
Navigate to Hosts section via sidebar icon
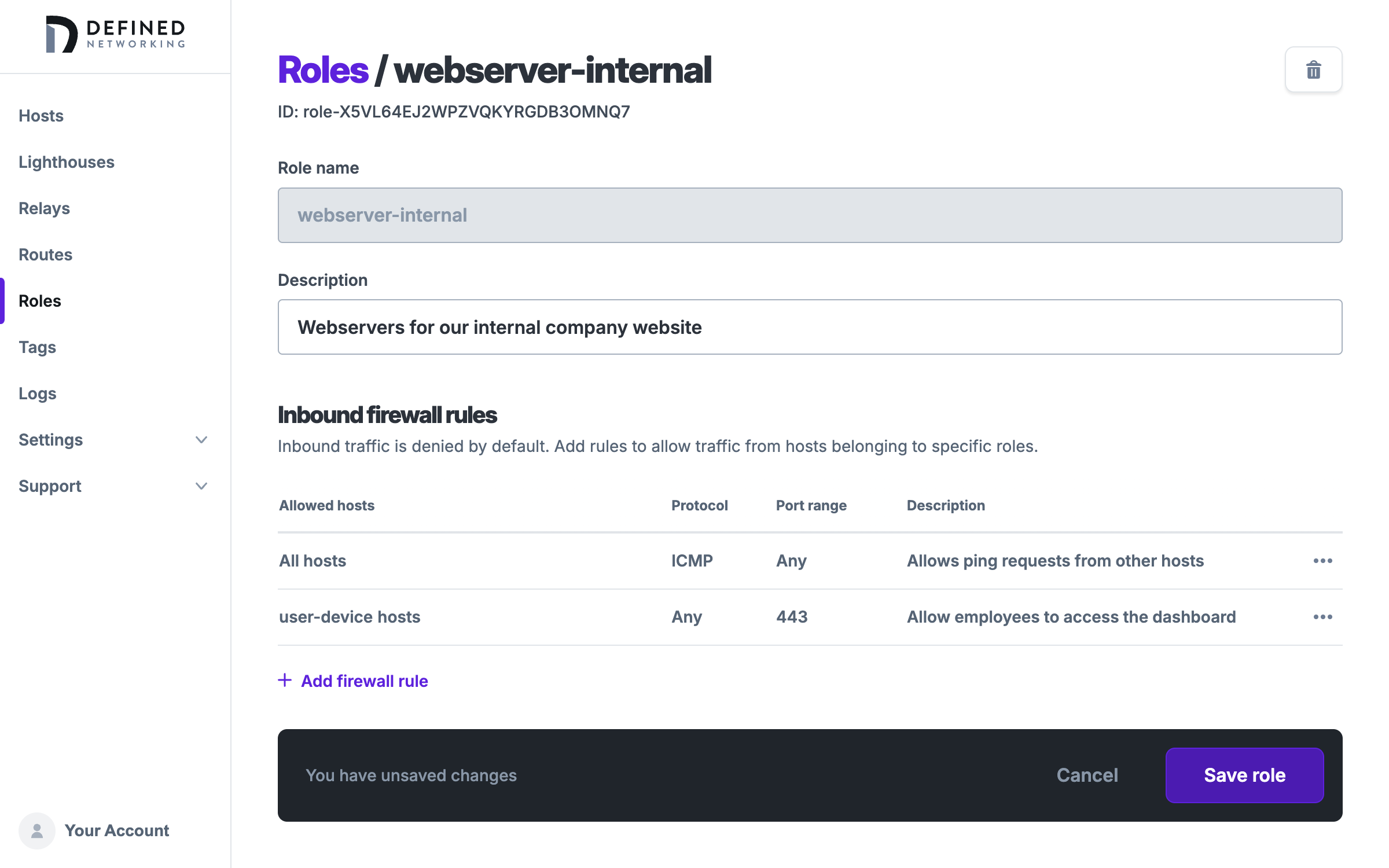[x=41, y=115]
